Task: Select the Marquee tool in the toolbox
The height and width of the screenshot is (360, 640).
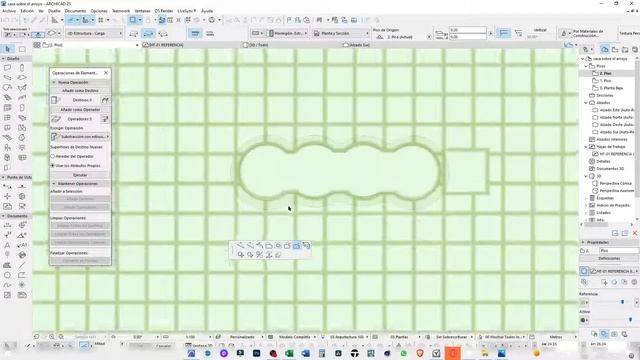Action: tap(22, 49)
